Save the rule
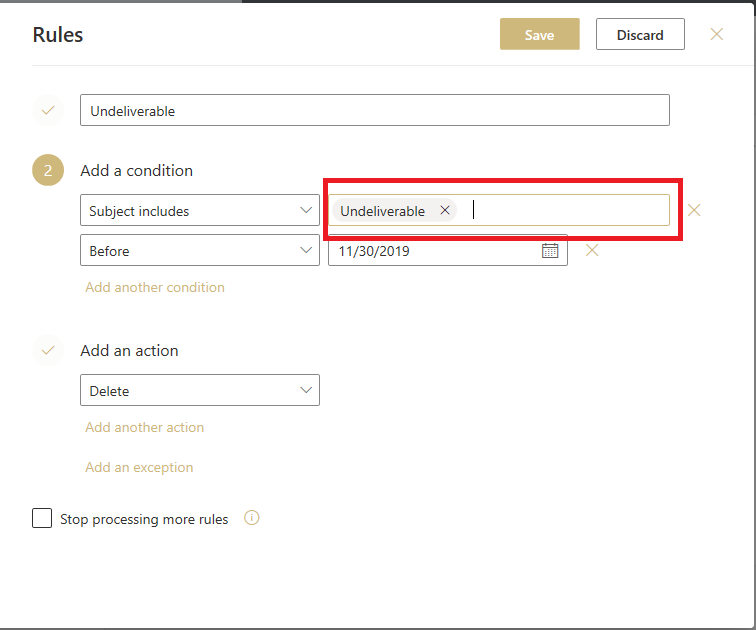The image size is (756, 630). [x=540, y=34]
